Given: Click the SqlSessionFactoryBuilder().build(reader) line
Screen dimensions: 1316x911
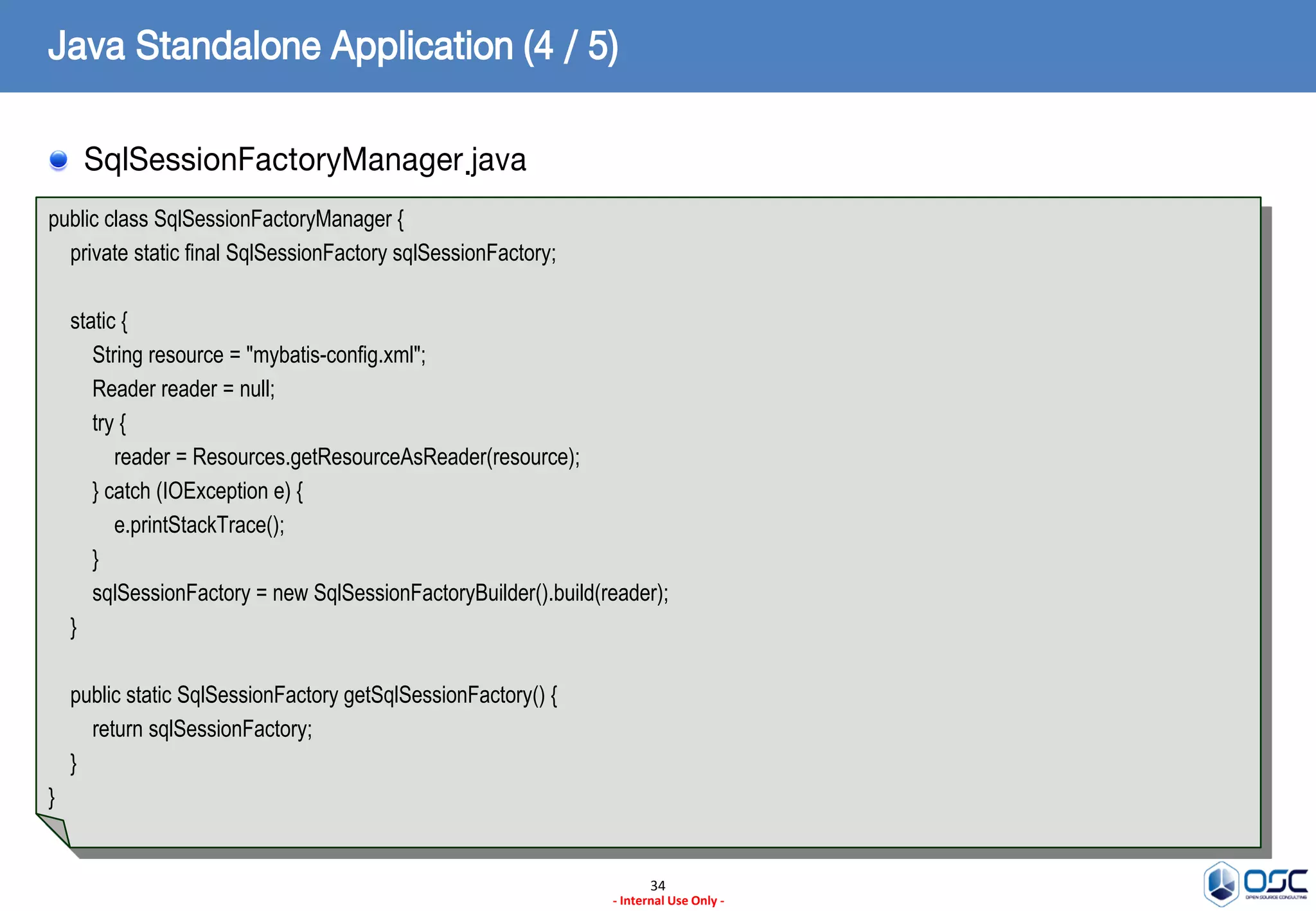Looking at the screenshot, I should [380, 594].
